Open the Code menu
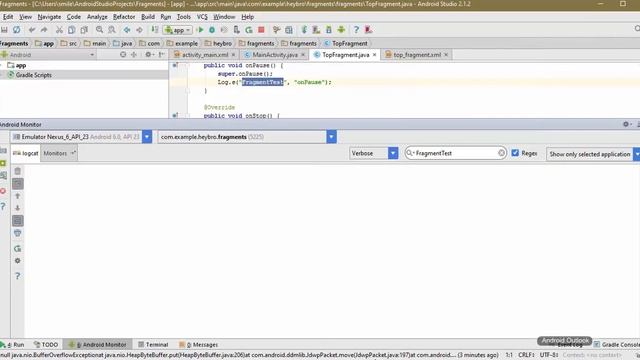640x360 pixels. coord(73,17)
